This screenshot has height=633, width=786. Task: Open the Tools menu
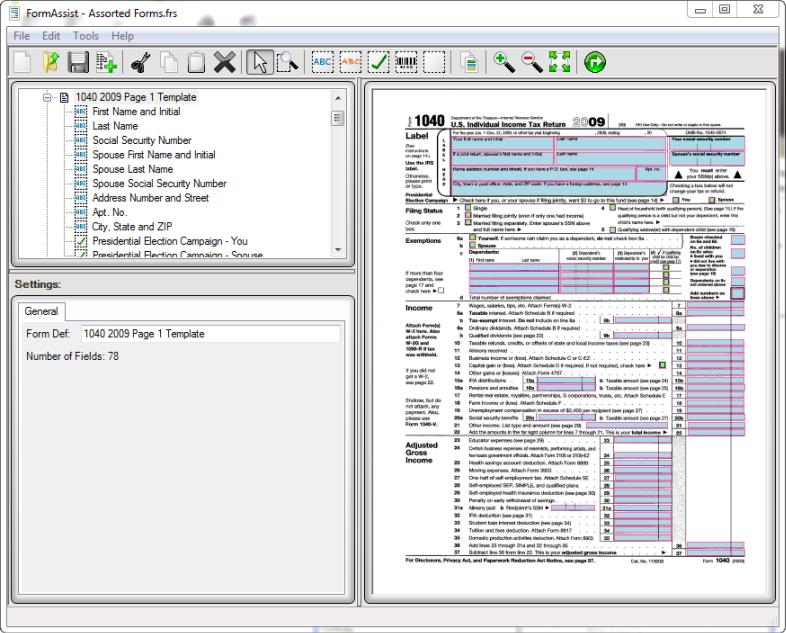(86, 36)
